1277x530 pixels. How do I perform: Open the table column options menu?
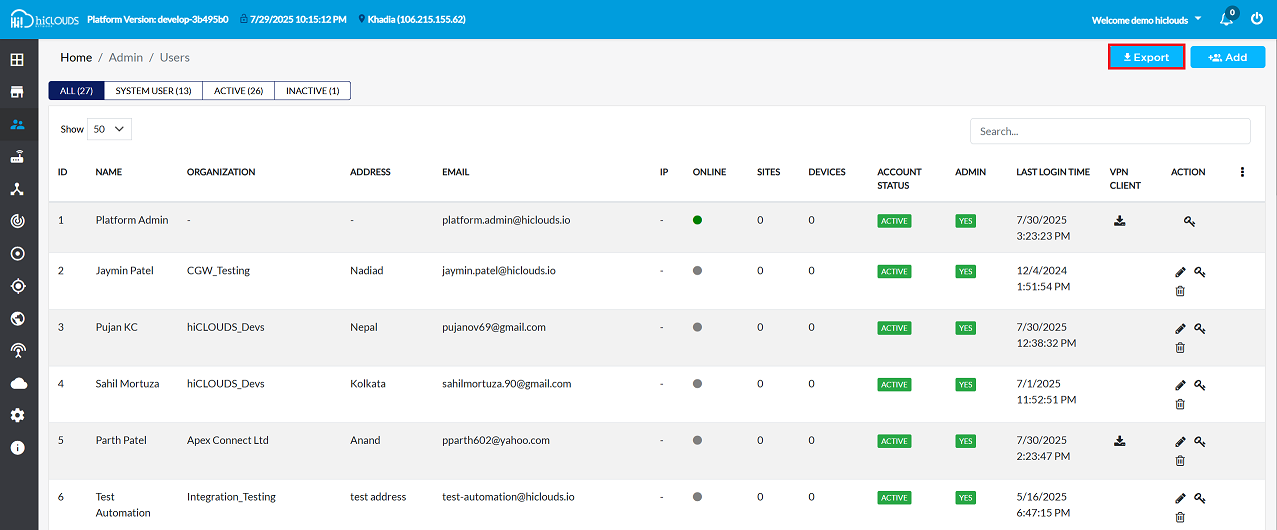(x=1242, y=172)
